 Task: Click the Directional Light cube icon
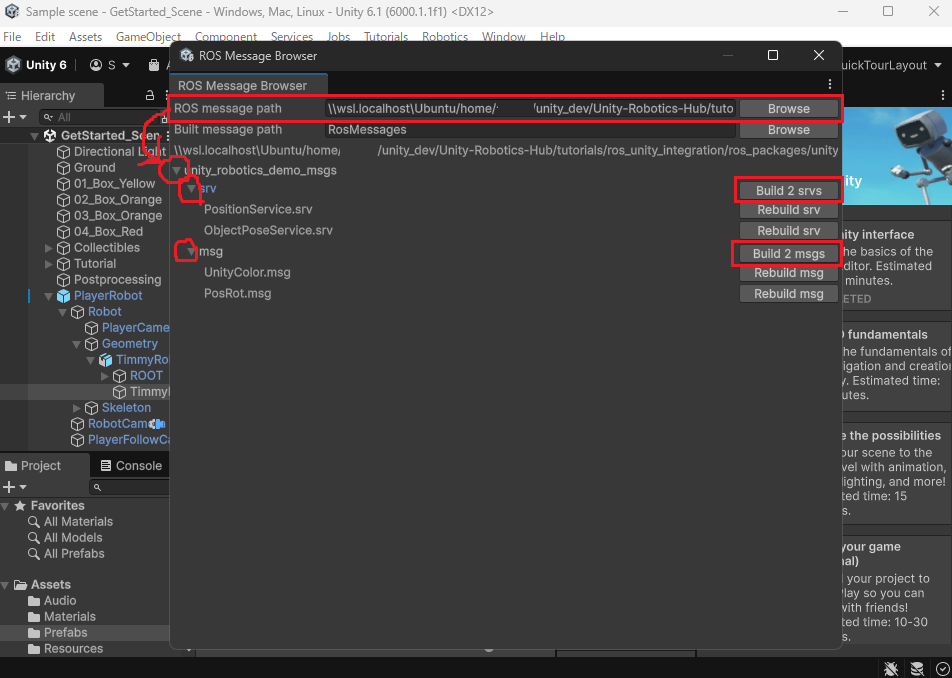63,152
